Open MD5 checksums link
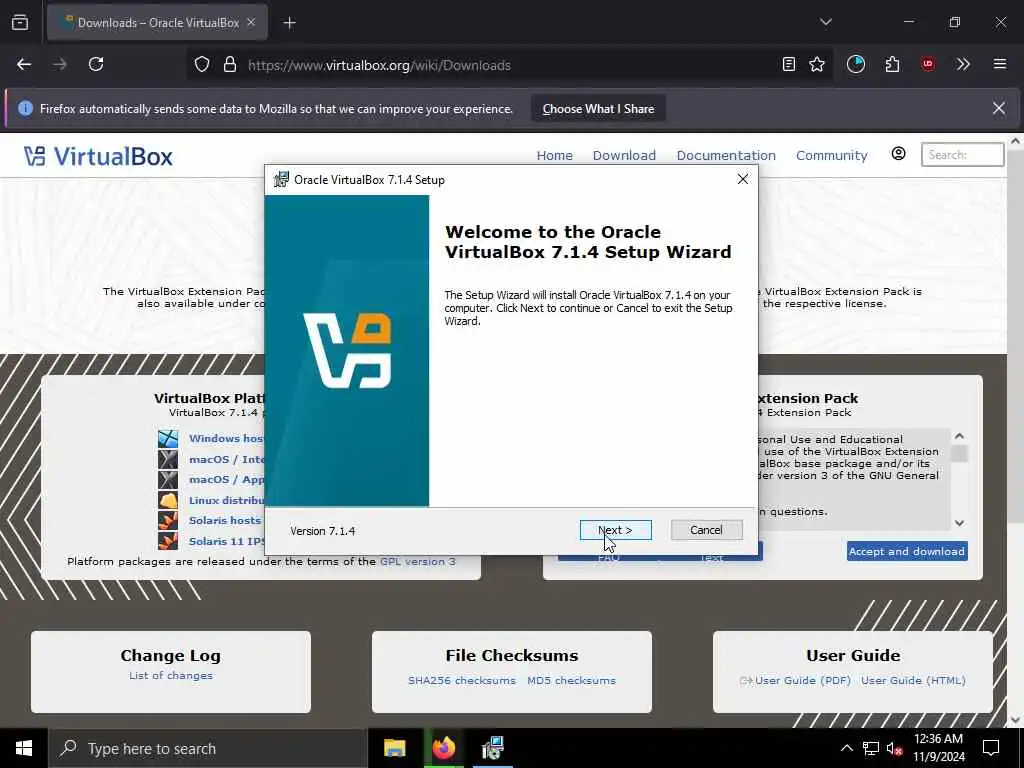The height and width of the screenshot is (768, 1024). coord(571,680)
